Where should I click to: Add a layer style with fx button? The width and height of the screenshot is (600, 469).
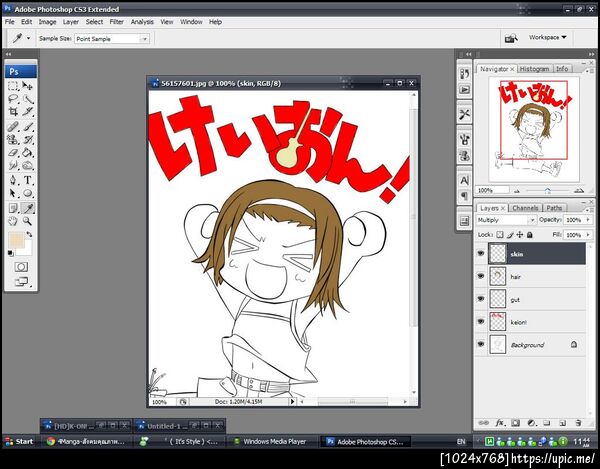[500, 423]
